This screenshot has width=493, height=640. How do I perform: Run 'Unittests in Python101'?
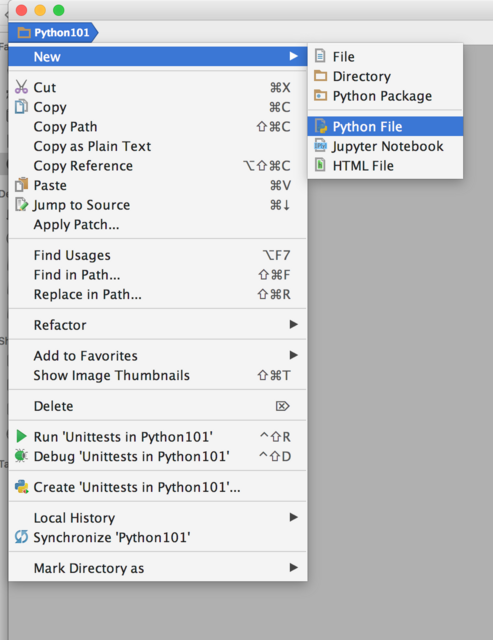158,437
